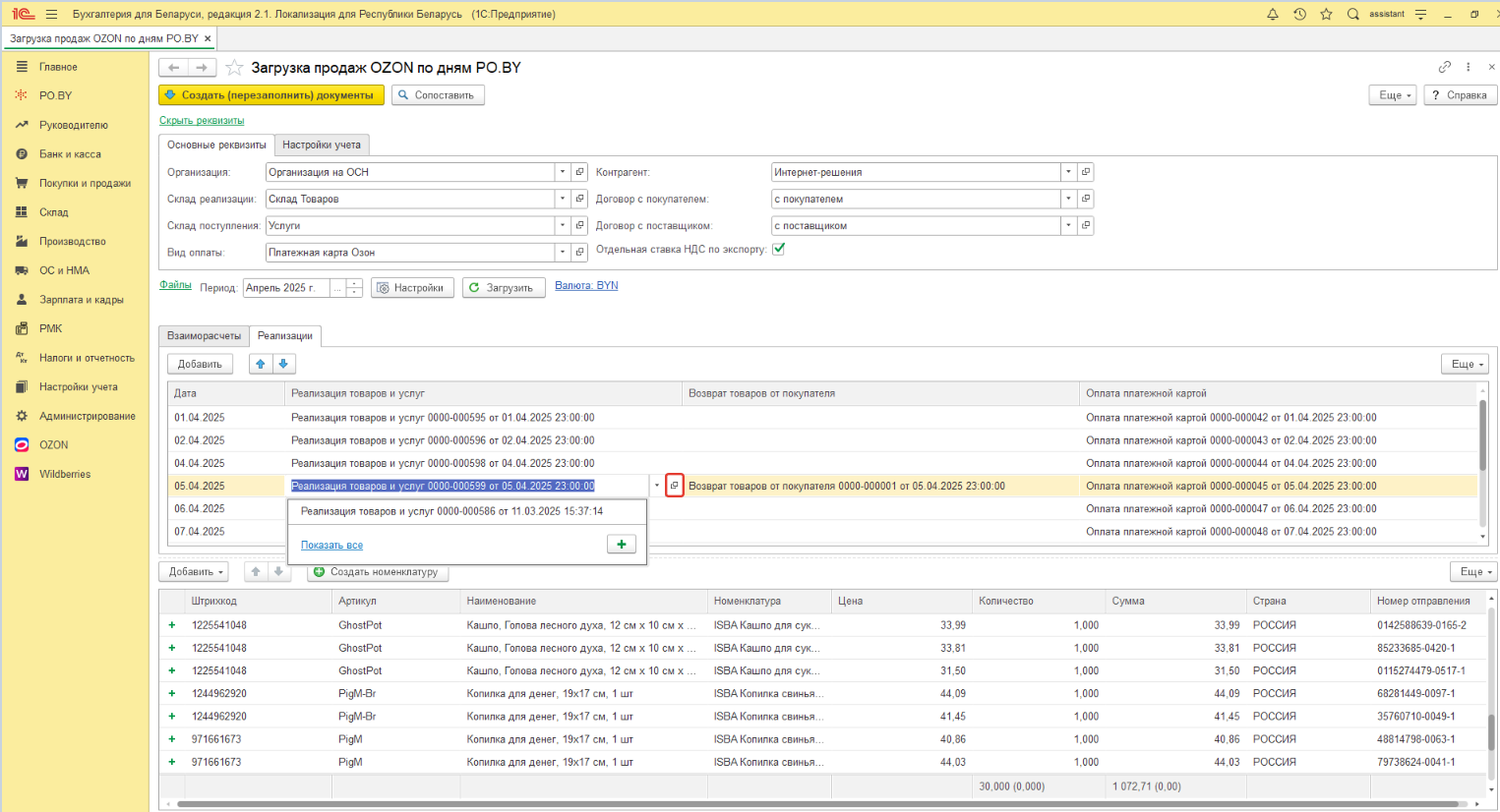Switch to the Взаиморасчеты tab
This screenshot has width=1500, height=812.
pos(204,336)
